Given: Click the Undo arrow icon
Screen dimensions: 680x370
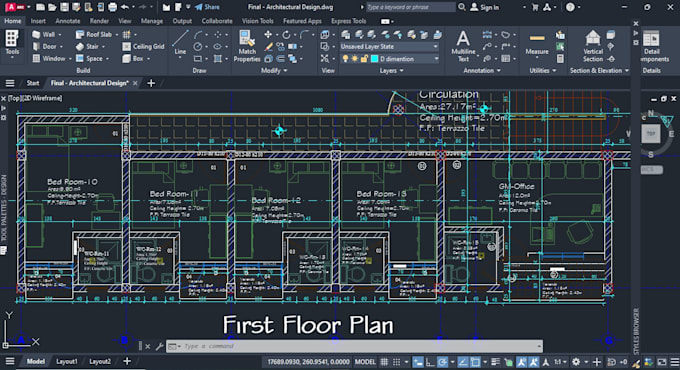Looking at the screenshot, I should click(x=125, y=7).
